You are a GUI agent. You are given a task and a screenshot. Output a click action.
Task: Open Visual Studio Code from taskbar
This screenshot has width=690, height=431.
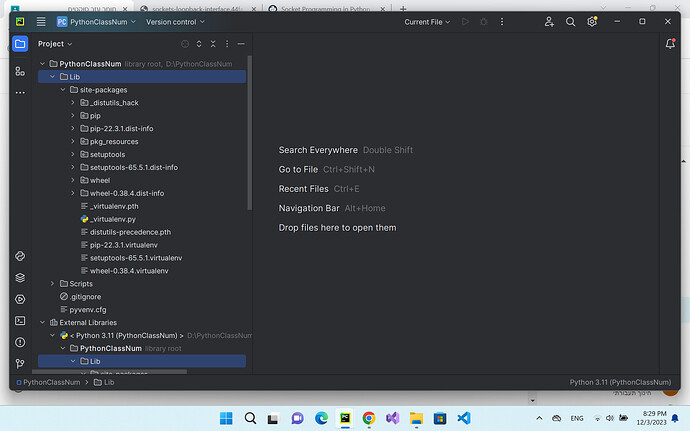[464, 418]
